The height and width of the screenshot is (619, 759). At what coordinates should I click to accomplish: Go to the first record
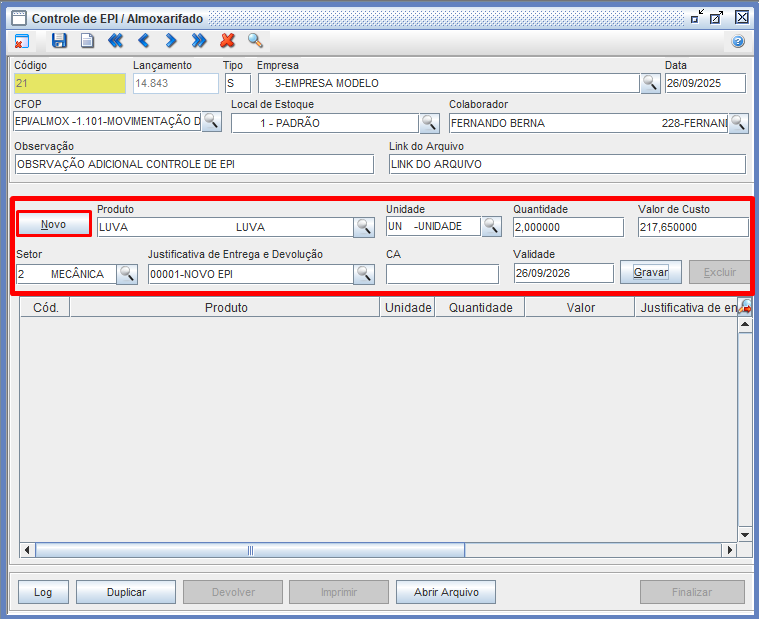pos(115,41)
